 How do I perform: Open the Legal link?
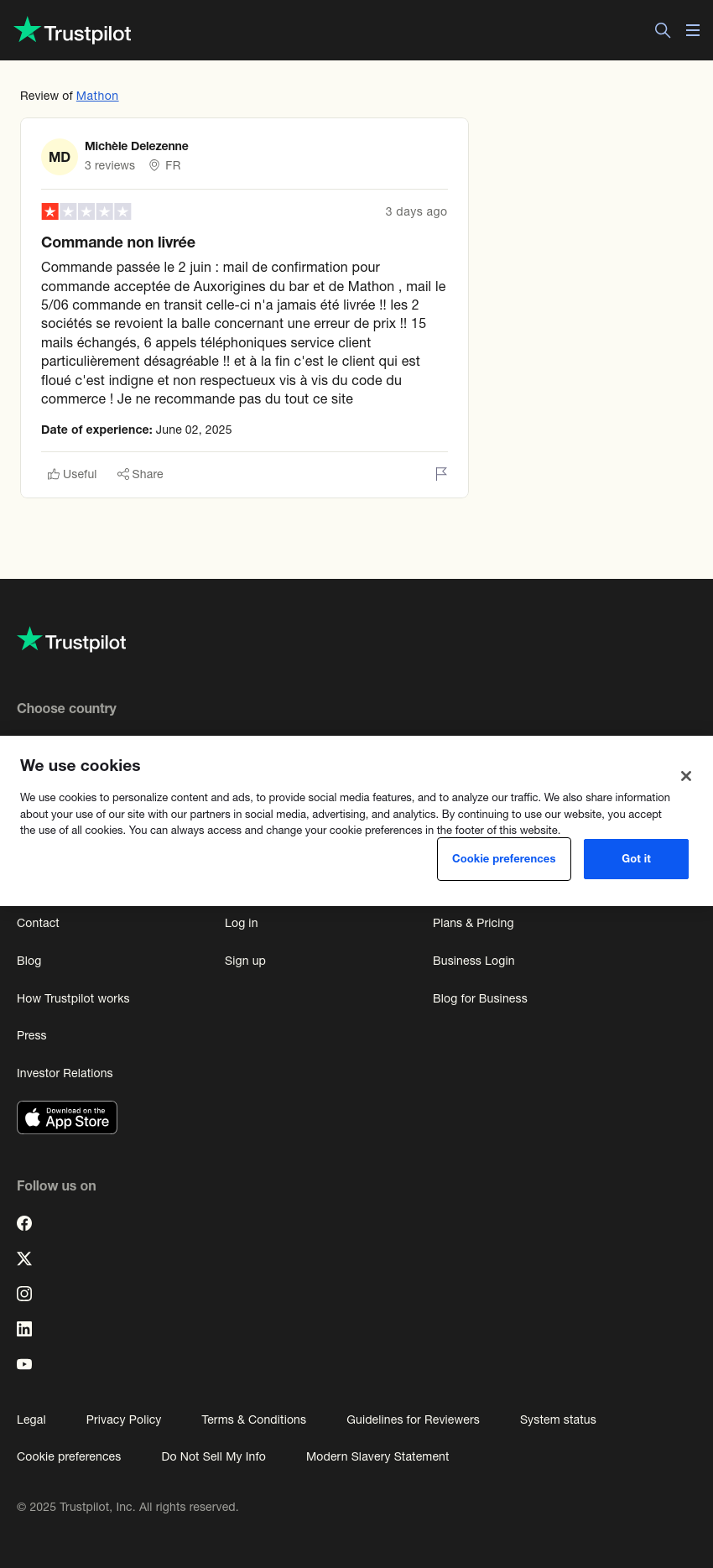[31, 1420]
